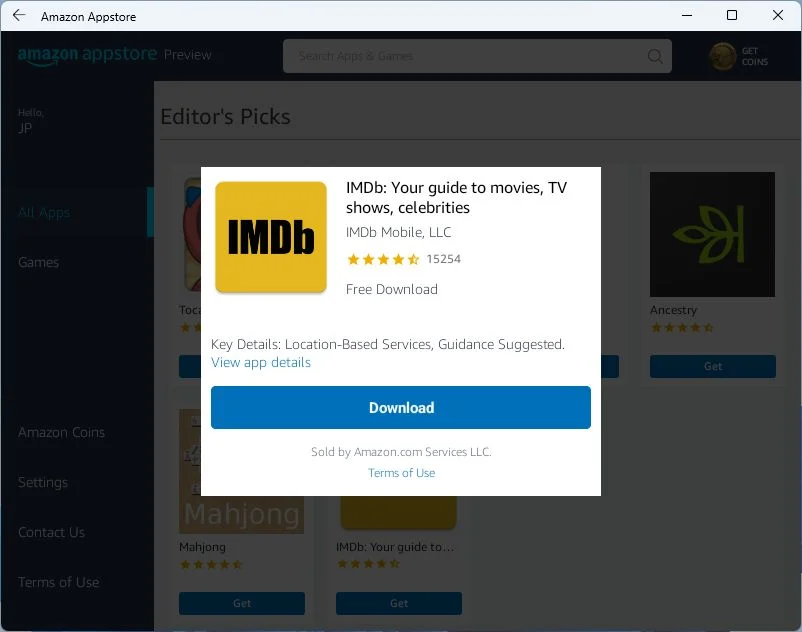802x632 pixels.
Task: Minimize the Amazon Appstore window
Action: [x=687, y=15]
